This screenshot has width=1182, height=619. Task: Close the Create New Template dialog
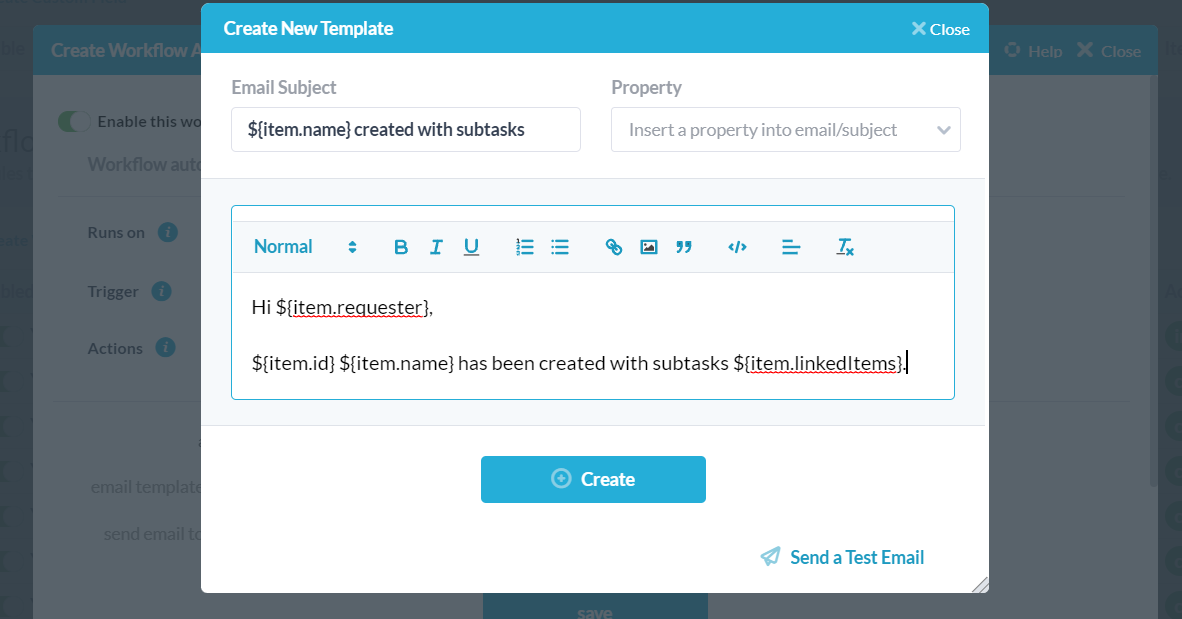(x=940, y=29)
